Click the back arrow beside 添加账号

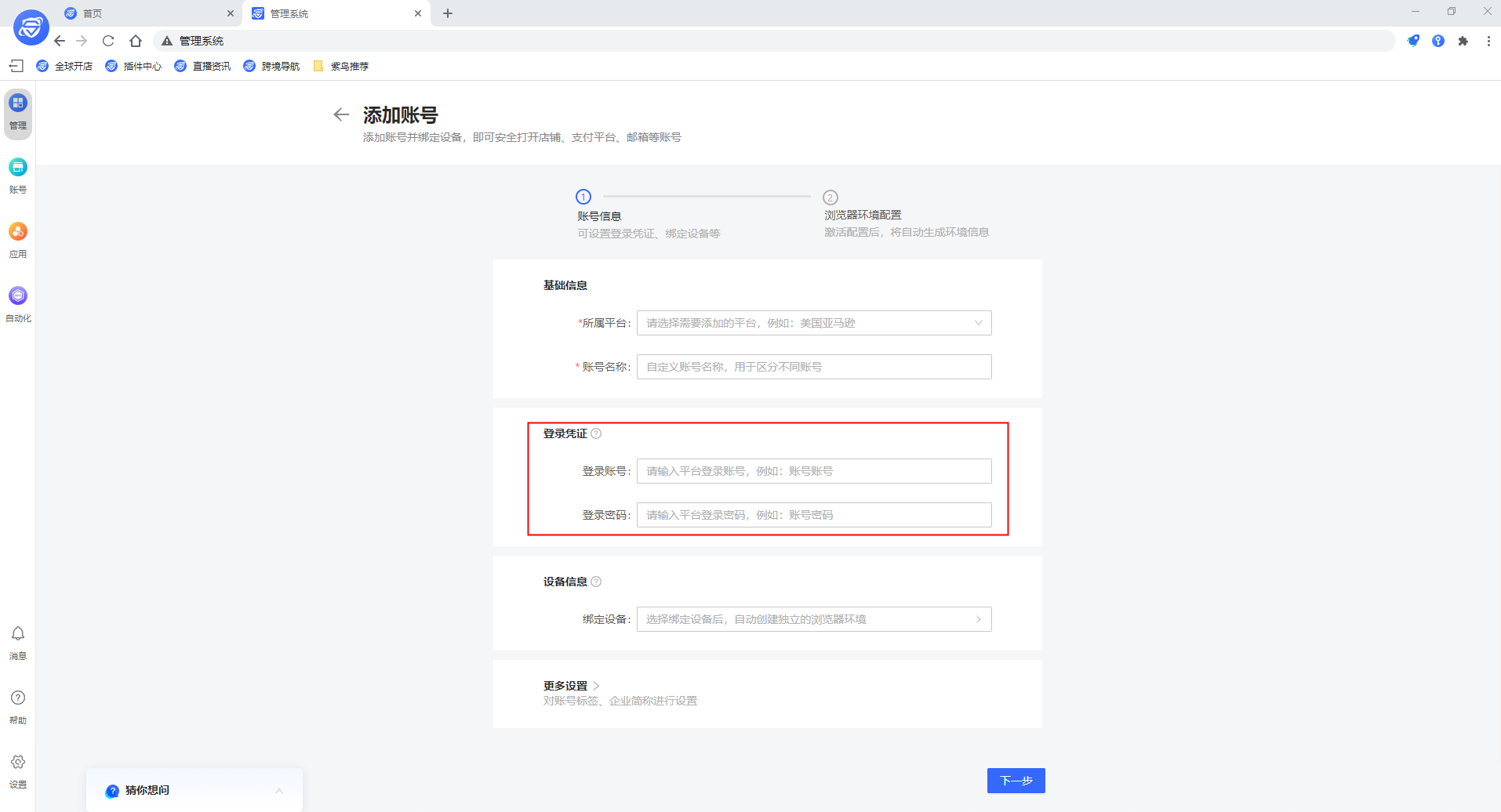tap(341, 114)
